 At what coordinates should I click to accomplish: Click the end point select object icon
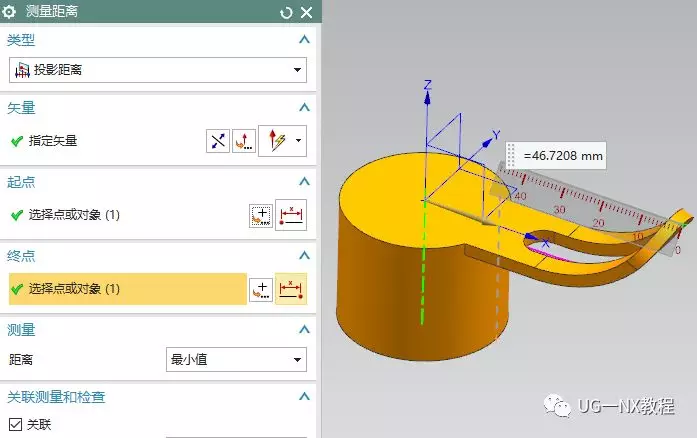(x=291, y=289)
